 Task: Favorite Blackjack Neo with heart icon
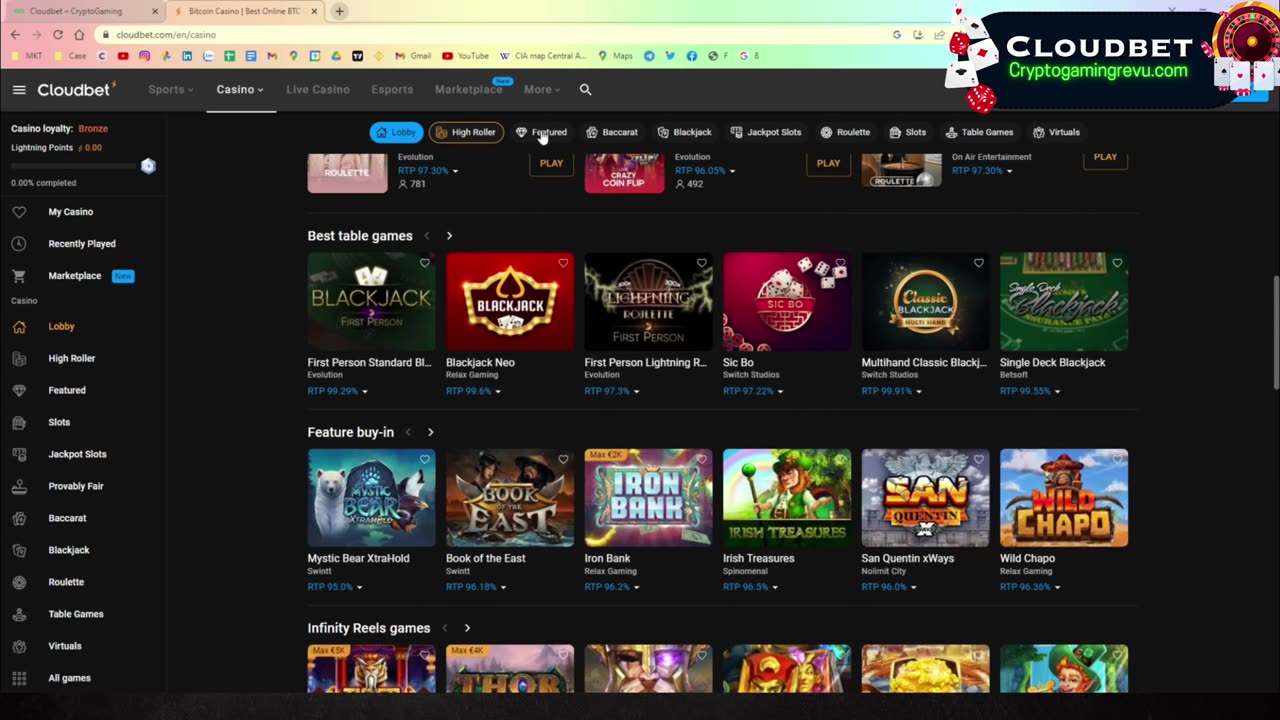563,263
